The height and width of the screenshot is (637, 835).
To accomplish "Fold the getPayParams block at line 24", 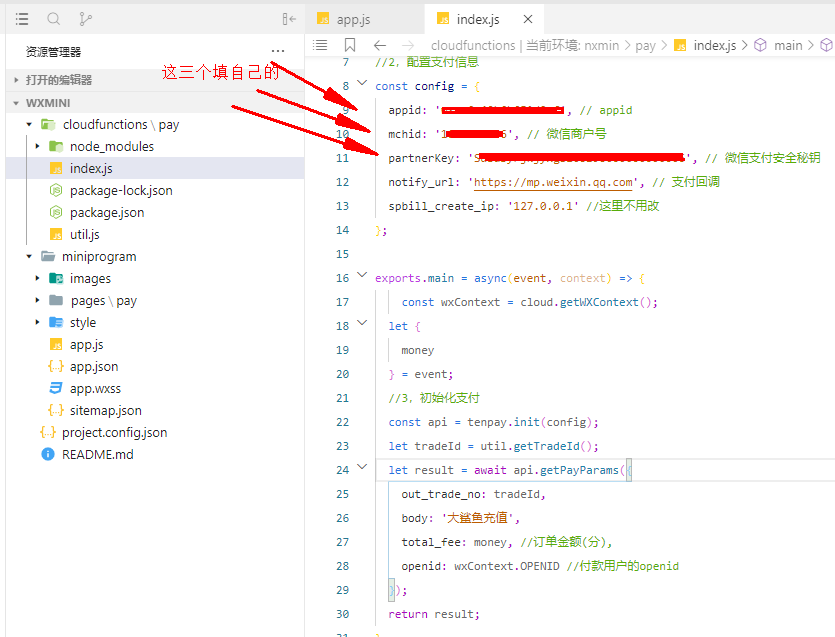I will click(x=362, y=467).
